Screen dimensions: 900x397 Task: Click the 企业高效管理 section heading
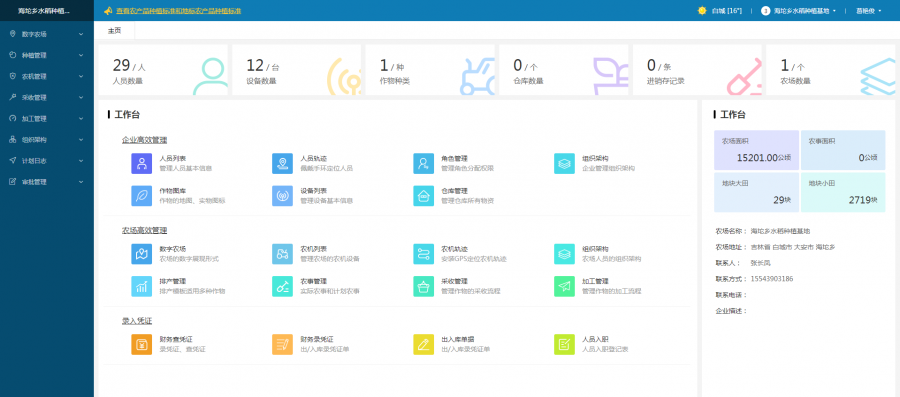[x=144, y=140]
